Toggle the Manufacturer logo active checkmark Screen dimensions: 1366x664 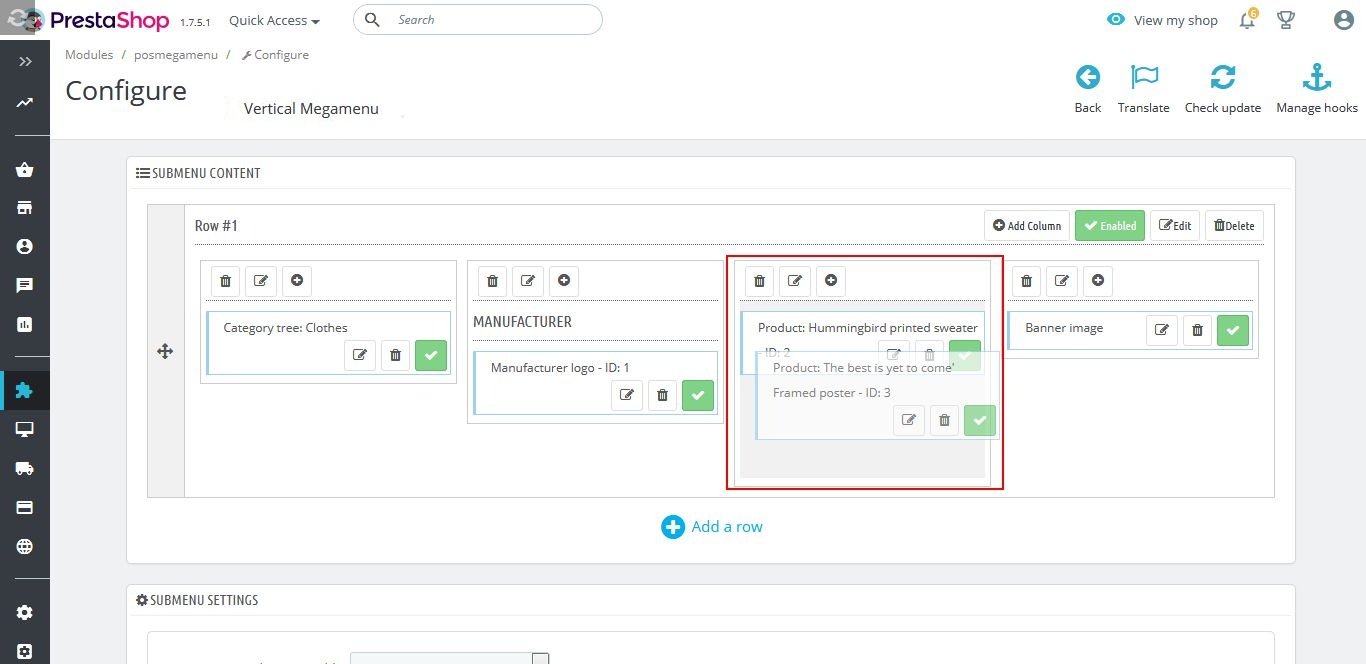point(697,395)
